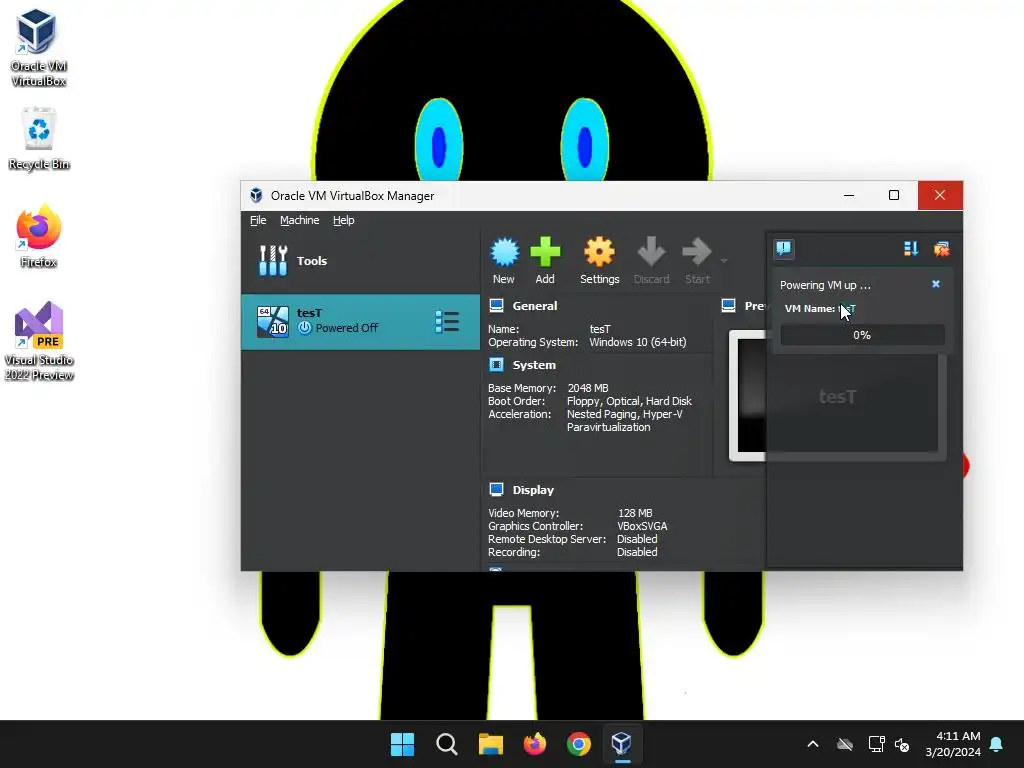Screen dimensions: 1024x768
Task: Click the '2048 MB' base memory value
Action: point(587,388)
